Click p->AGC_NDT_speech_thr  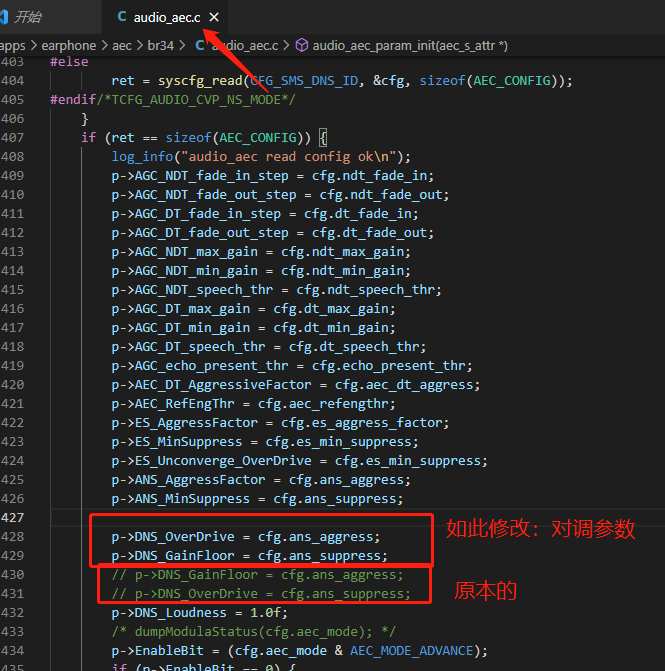point(192,290)
